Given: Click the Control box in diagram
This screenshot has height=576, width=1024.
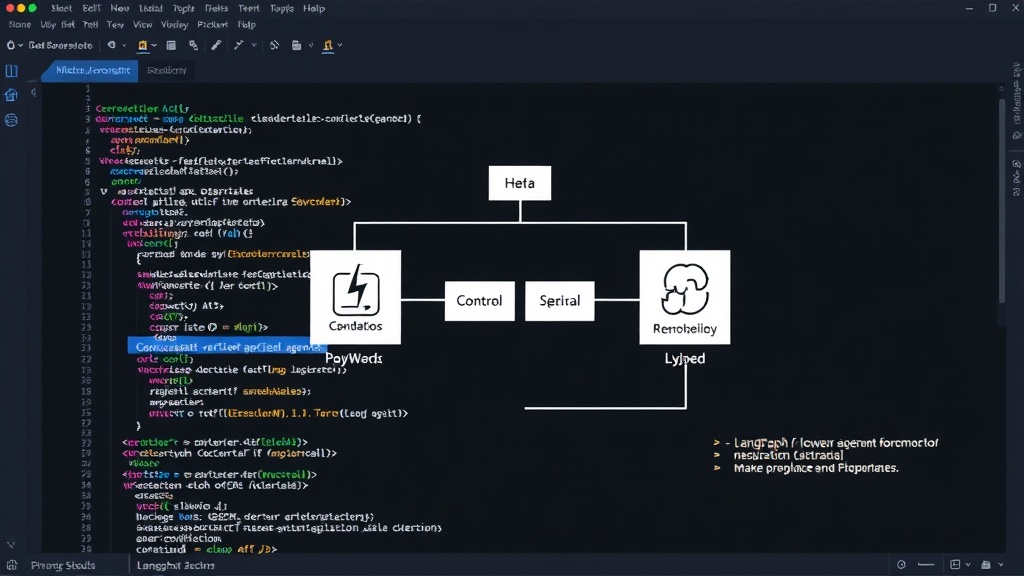Looking at the screenshot, I should coord(479,300).
